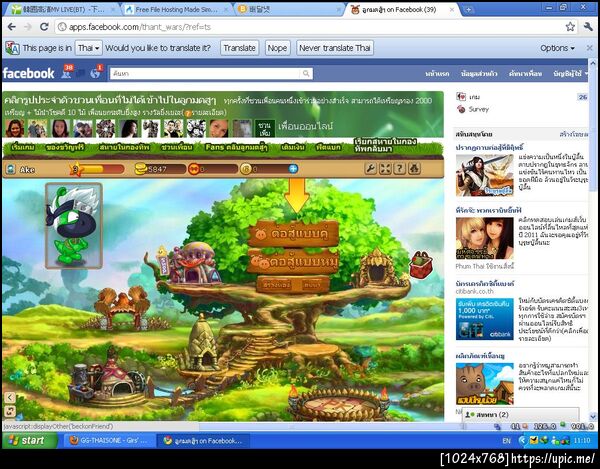This screenshot has height=469, width=600.
Task: Click the last icon right of the help button
Action: pos(414,168)
